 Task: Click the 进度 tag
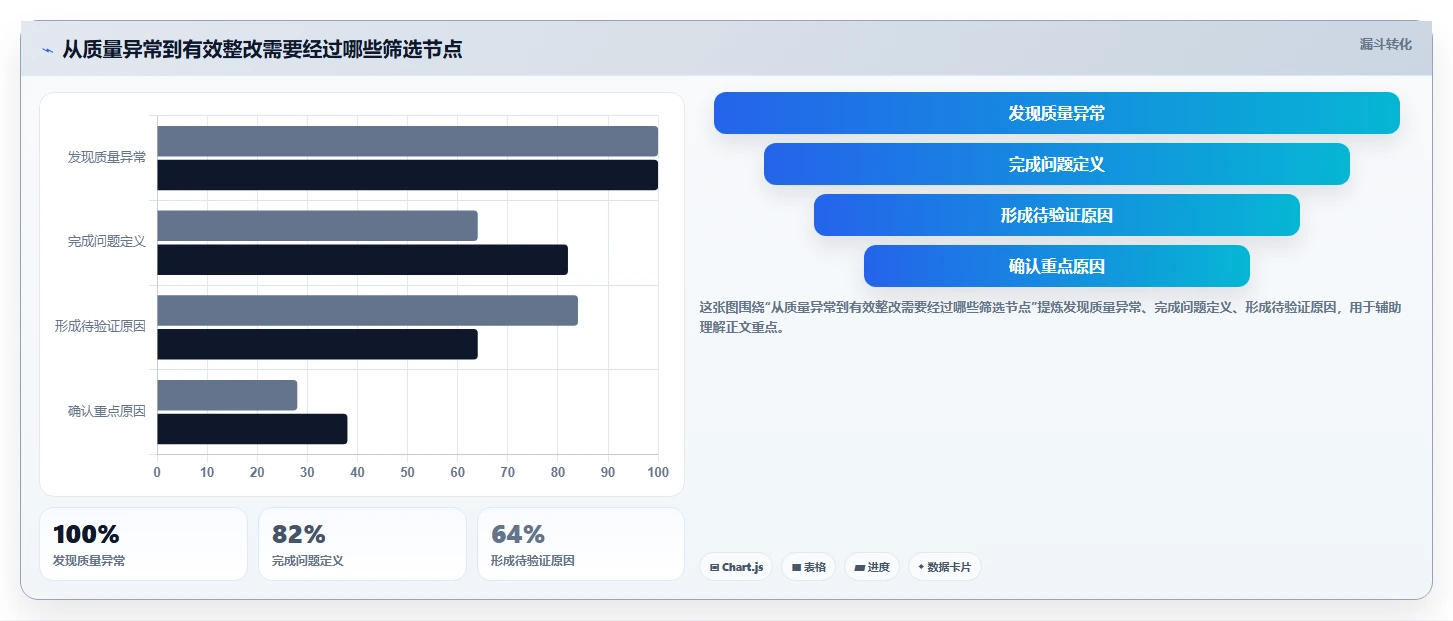pos(872,567)
